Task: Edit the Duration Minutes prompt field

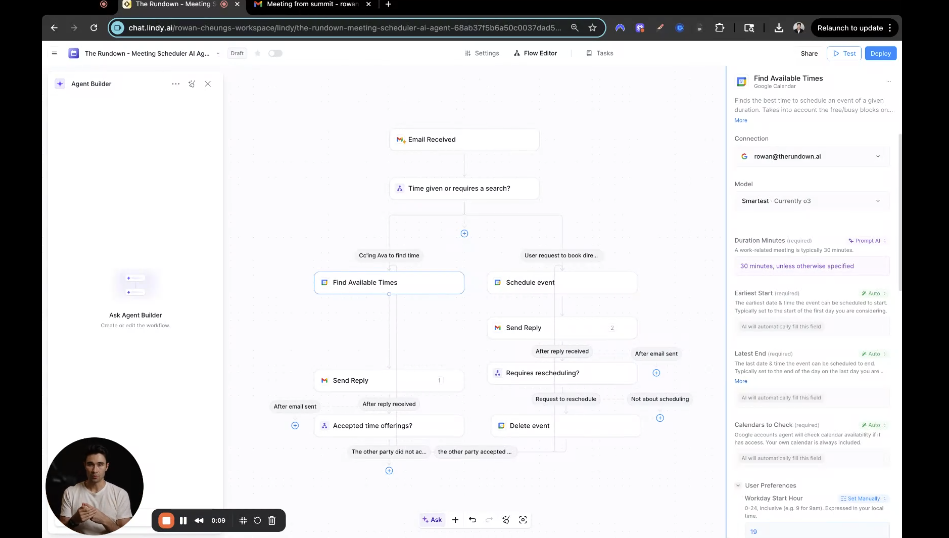Action: [x=811, y=266]
